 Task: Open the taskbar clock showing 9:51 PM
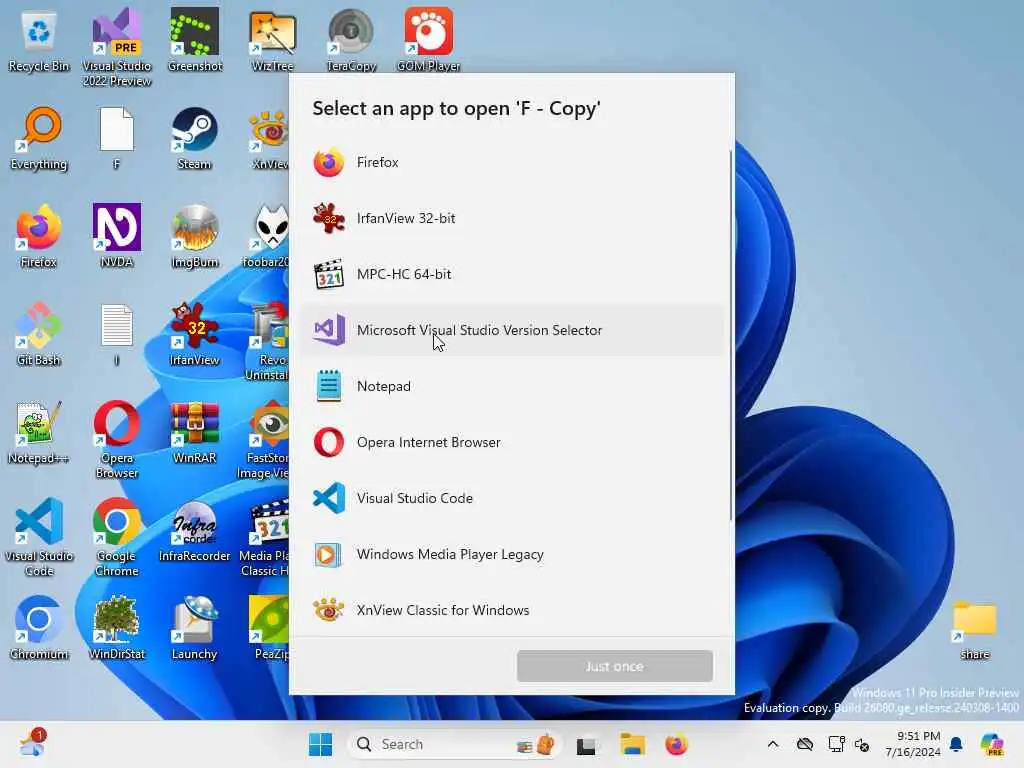(912, 744)
